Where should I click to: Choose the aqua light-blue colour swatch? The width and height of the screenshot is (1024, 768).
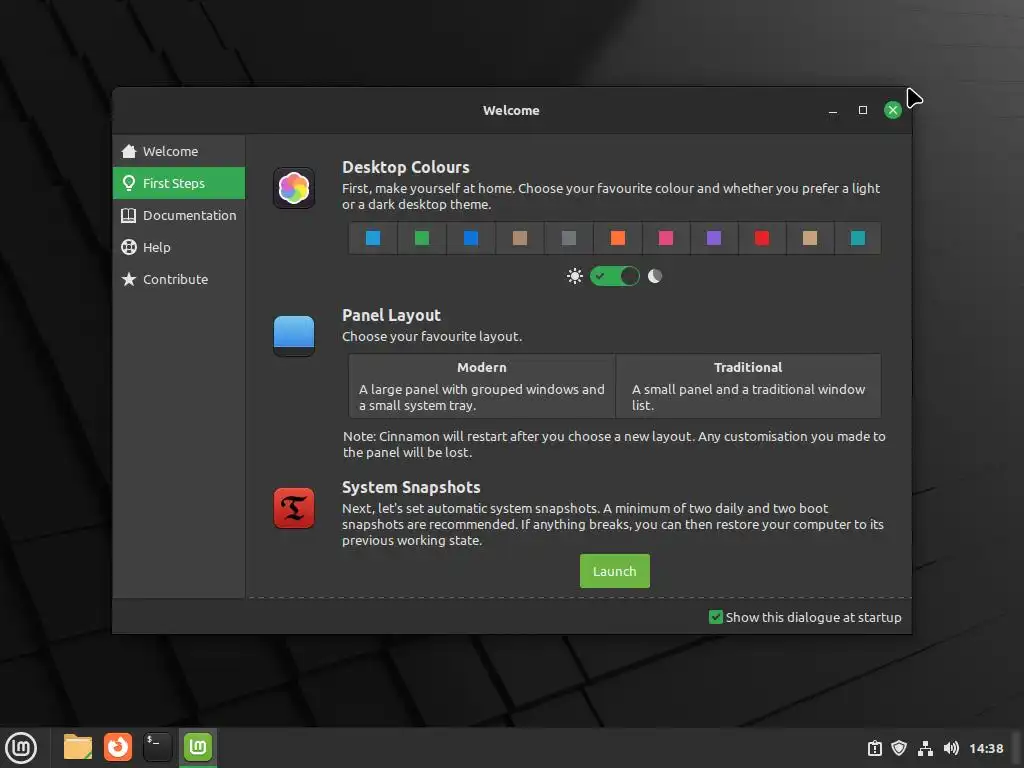(x=373, y=238)
